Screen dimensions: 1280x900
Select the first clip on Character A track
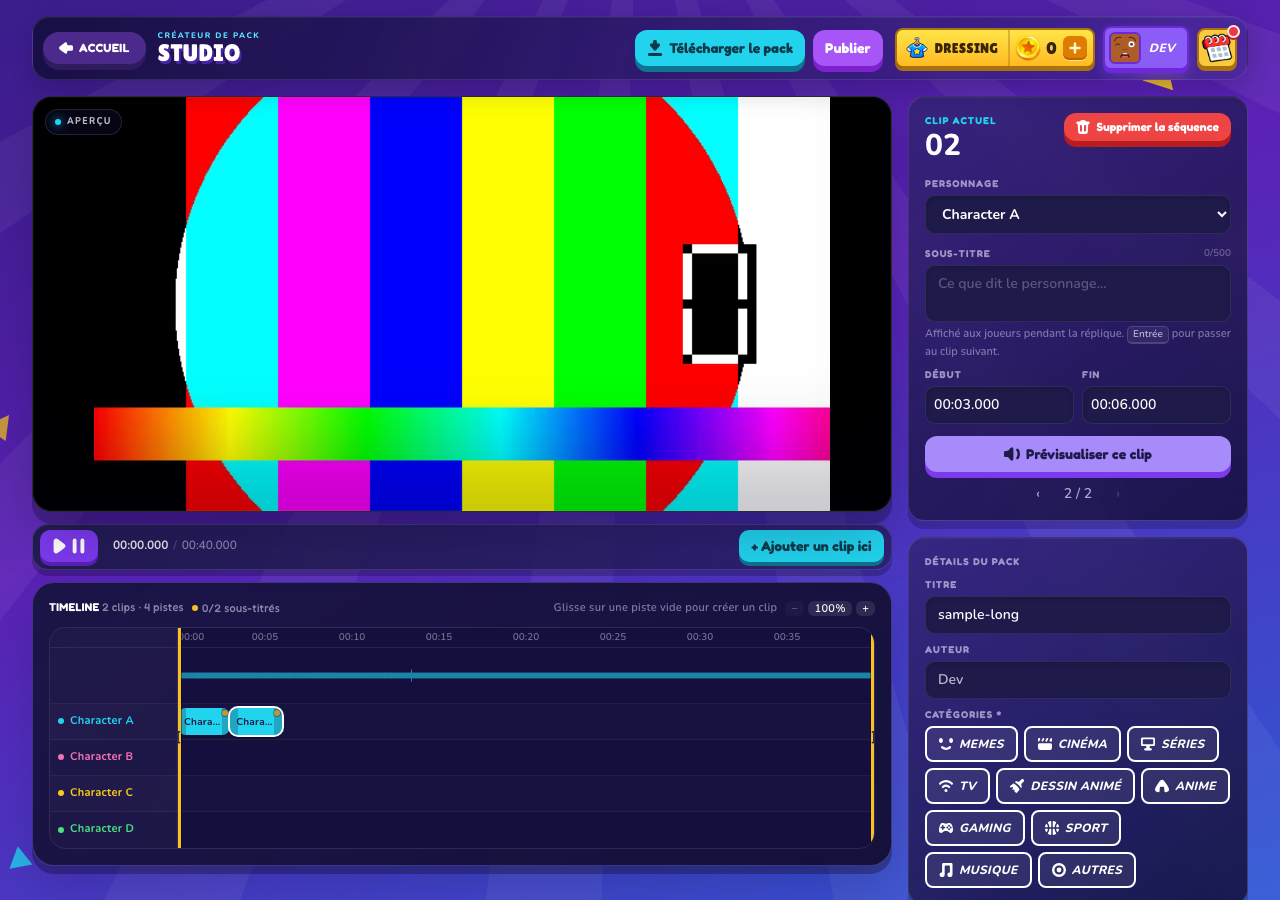point(204,721)
